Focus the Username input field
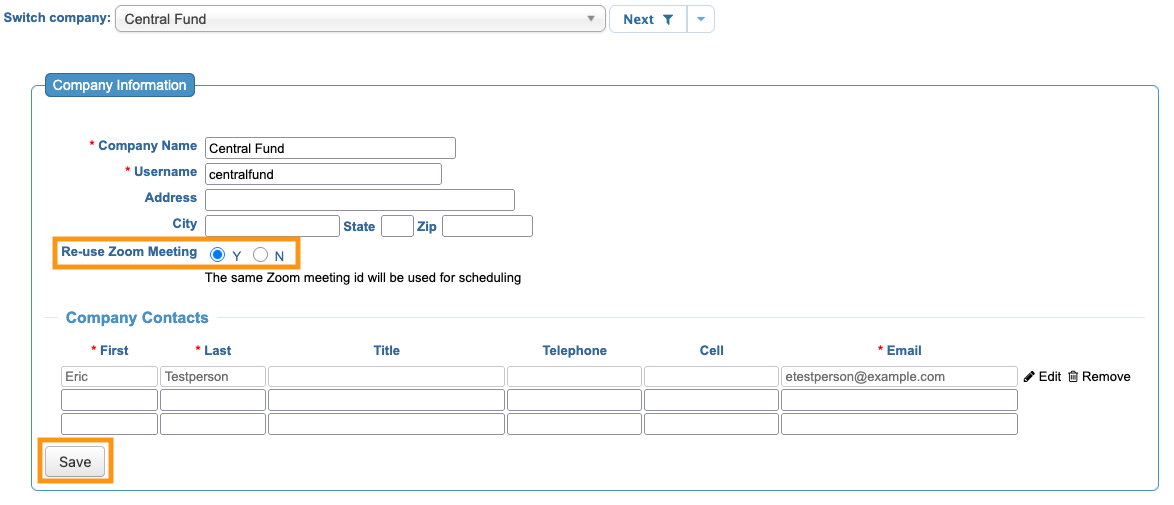Image resolution: width=1174 pixels, height=505 pixels. click(x=323, y=174)
